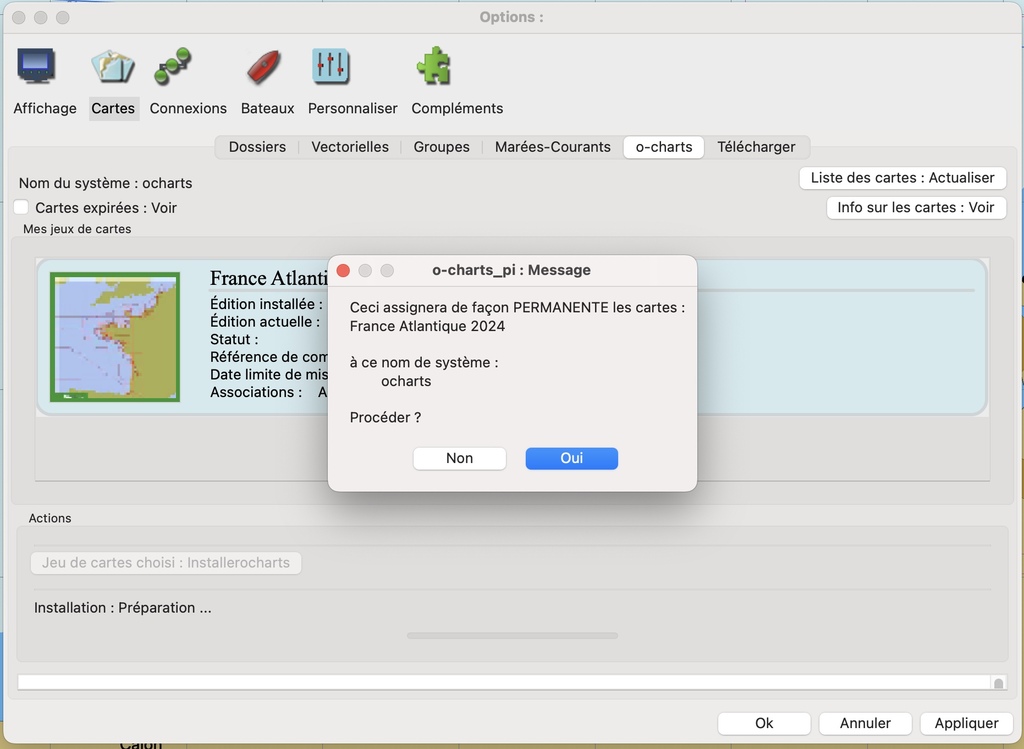The width and height of the screenshot is (1024, 749).
Task: Click the 'France Atlantique 2024' dialog text
Action: (x=427, y=327)
